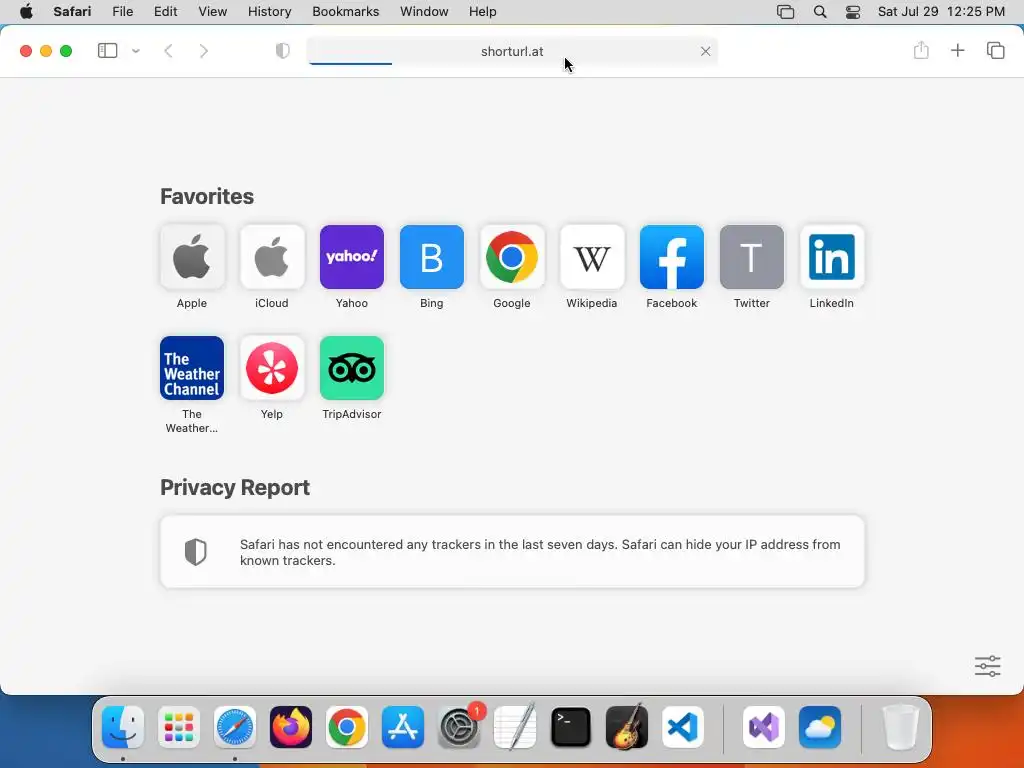The image size is (1024, 768).
Task: Open the Window menu
Action: coord(424,12)
